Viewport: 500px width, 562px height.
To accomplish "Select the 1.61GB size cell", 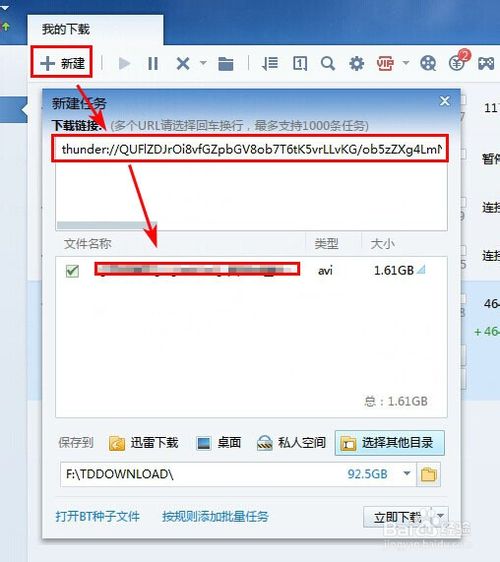I will (x=394, y=270).
